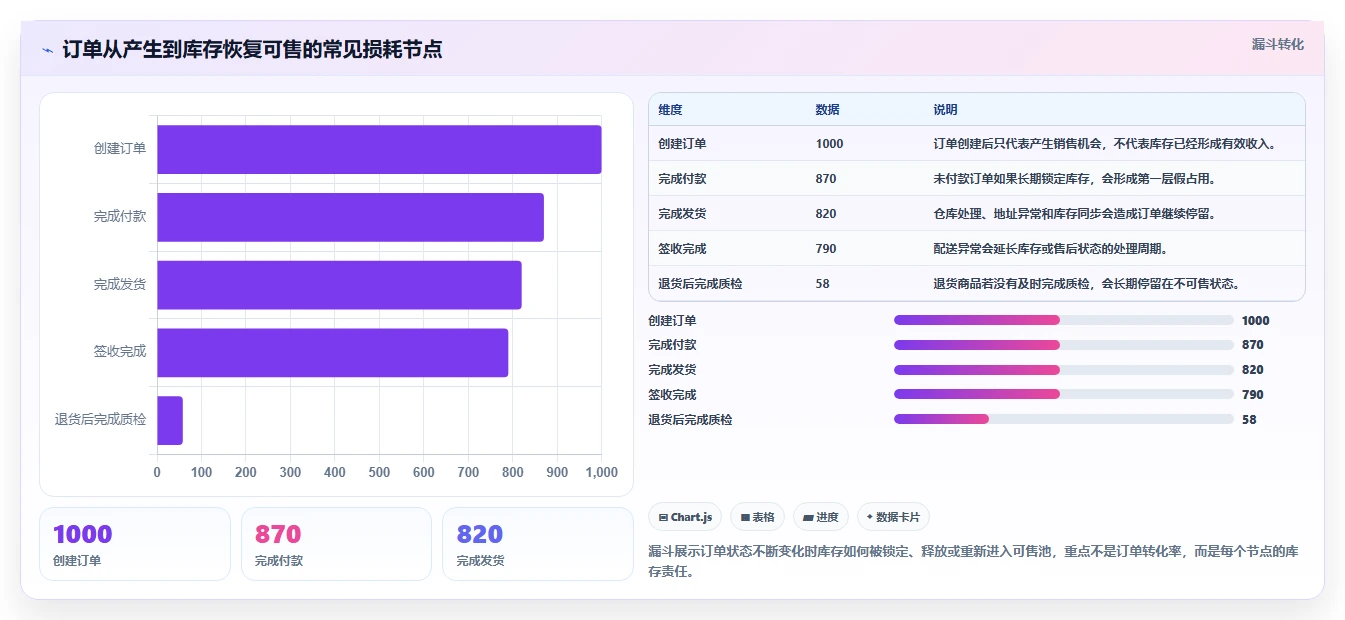The height and width of the screenshot is (620, 1345).
Task: Click the table value 790
Action: click(826, 249)
